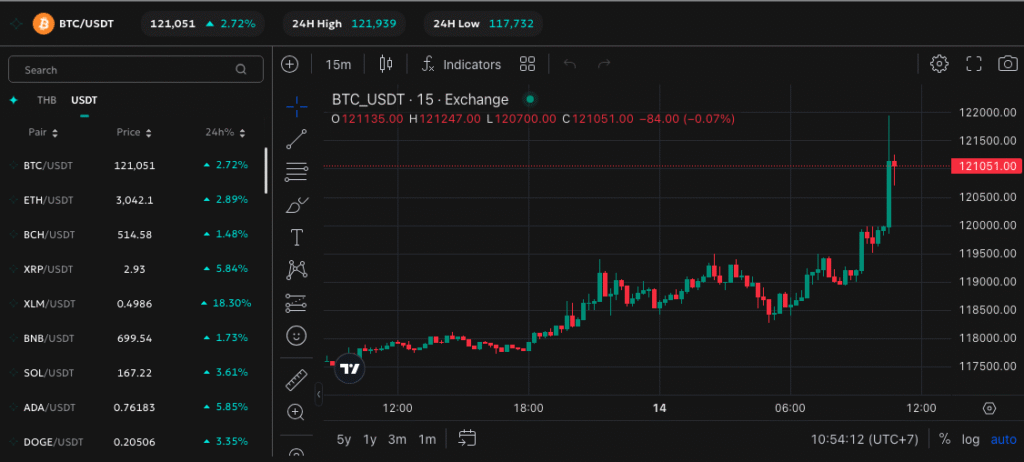The height and width of the screenshot is (462, 1024).
Task: Select the trend line drawing tool
Action: coord(296,139)
